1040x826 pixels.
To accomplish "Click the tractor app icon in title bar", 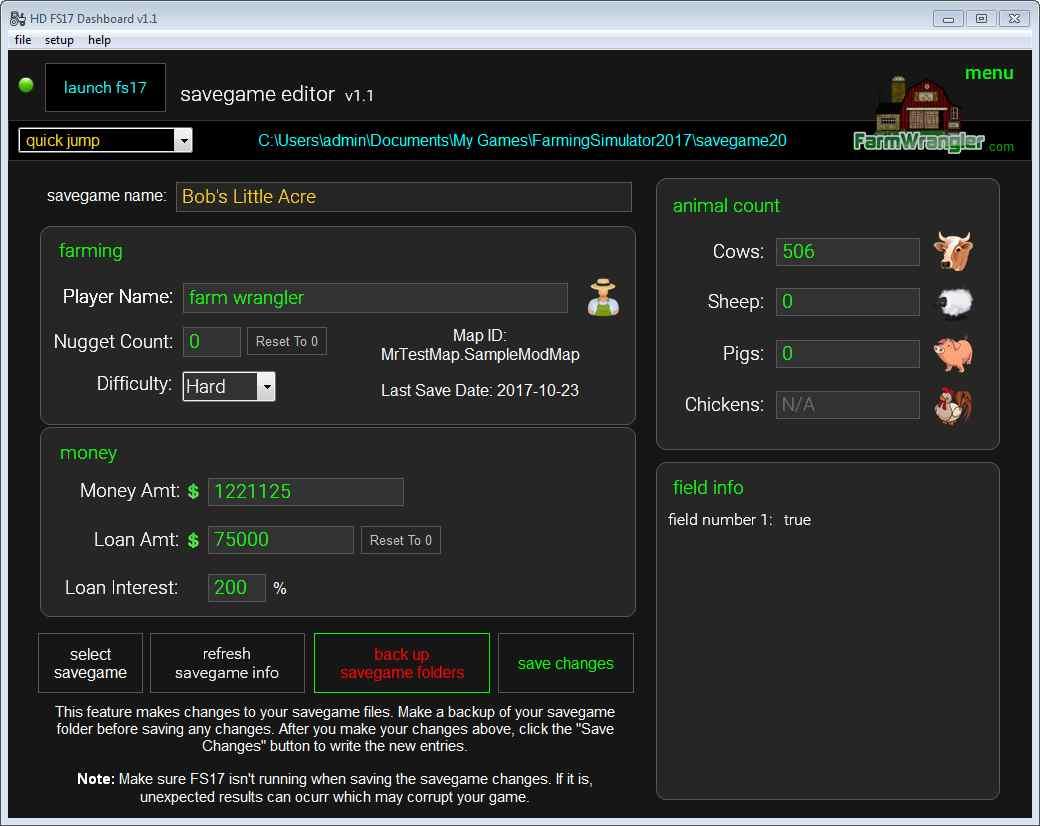I will pos(17,18).
